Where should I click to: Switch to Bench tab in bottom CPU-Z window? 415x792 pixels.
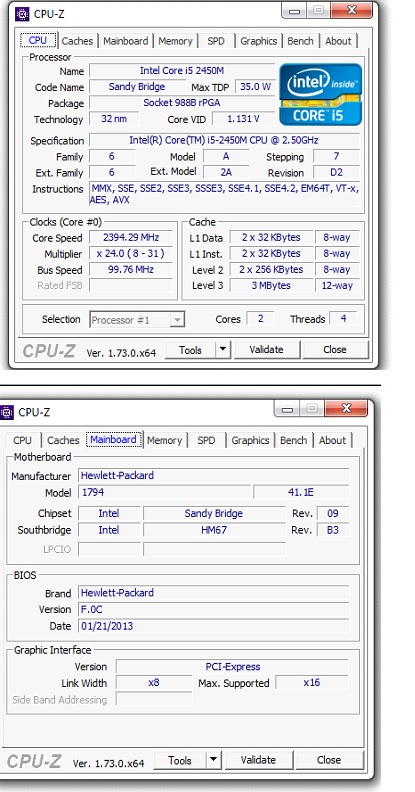tap(293, 440)
